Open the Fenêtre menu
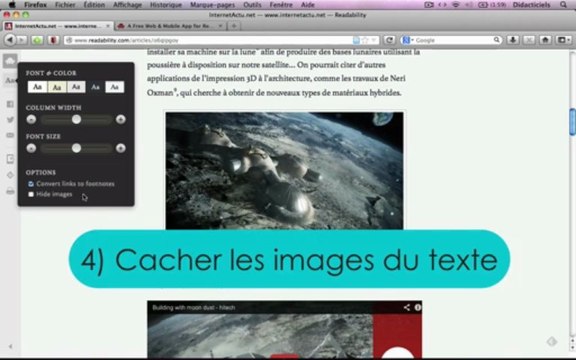This screenshot has width=576, height=360. (281, 5)
